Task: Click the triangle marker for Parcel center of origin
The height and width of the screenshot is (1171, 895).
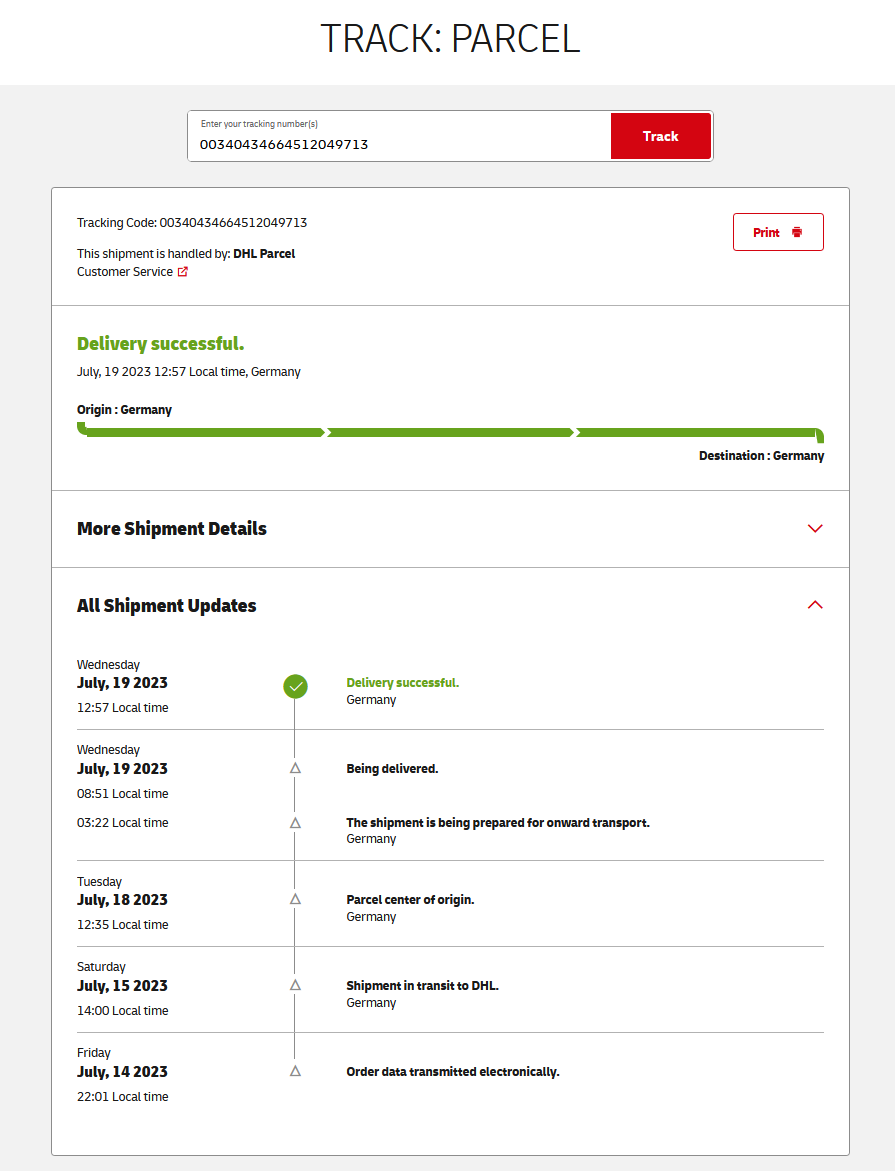Action: [x=295, y=899]
